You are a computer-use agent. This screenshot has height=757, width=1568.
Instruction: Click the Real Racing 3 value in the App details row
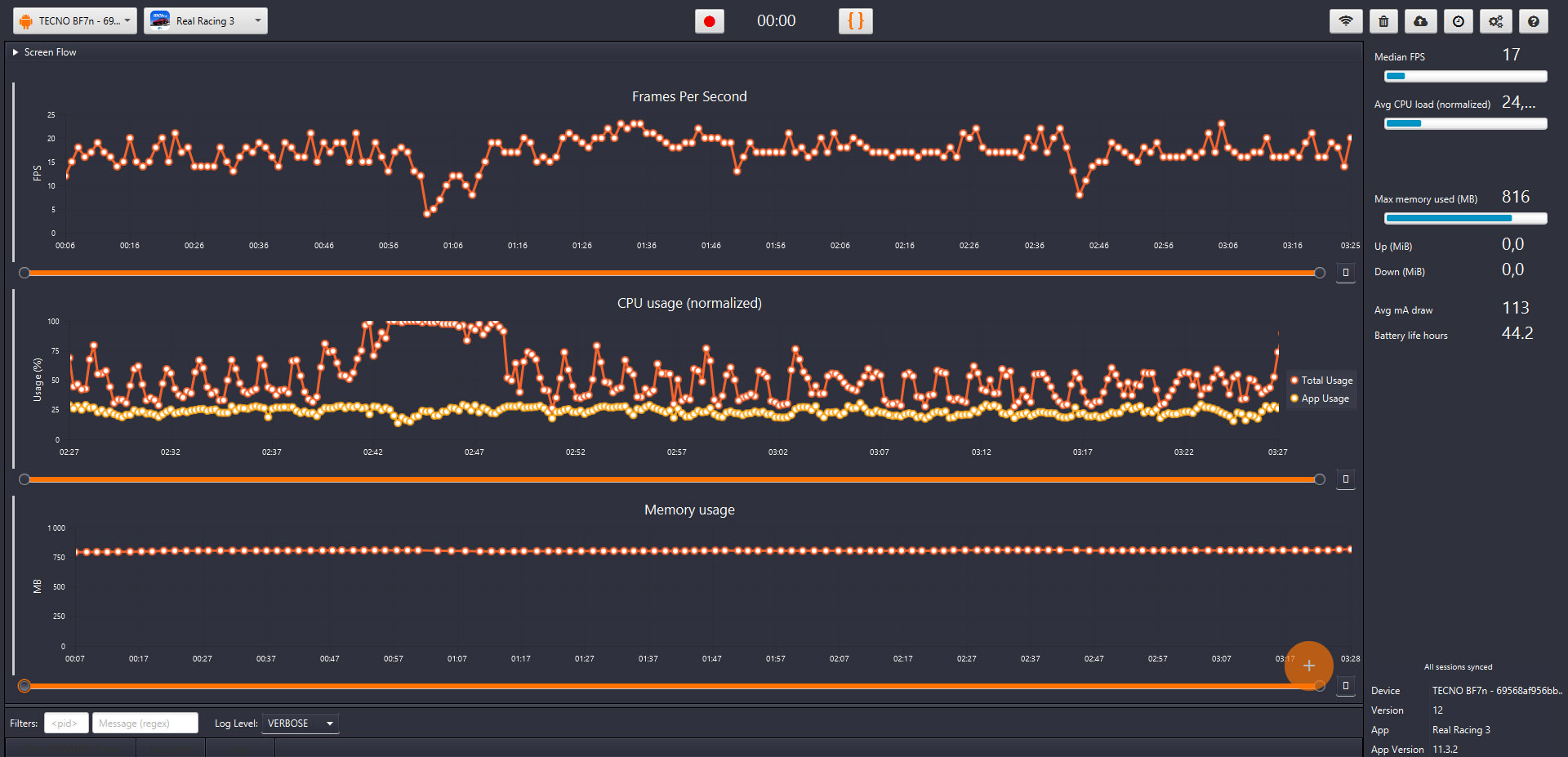pyautogui.click(x=1461, y=730)
